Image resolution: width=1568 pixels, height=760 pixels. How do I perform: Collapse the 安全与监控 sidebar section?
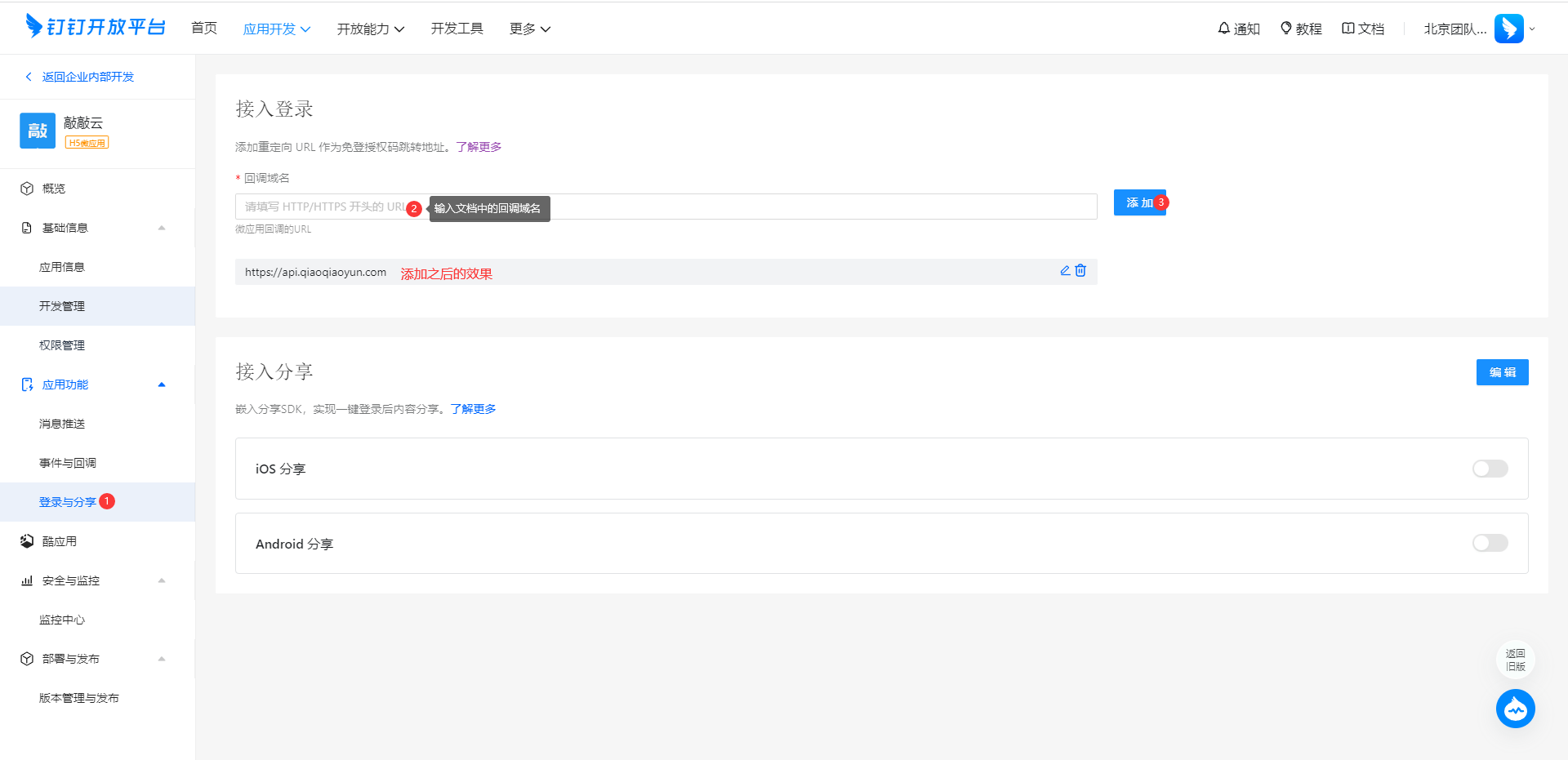(x=162, y=580)
